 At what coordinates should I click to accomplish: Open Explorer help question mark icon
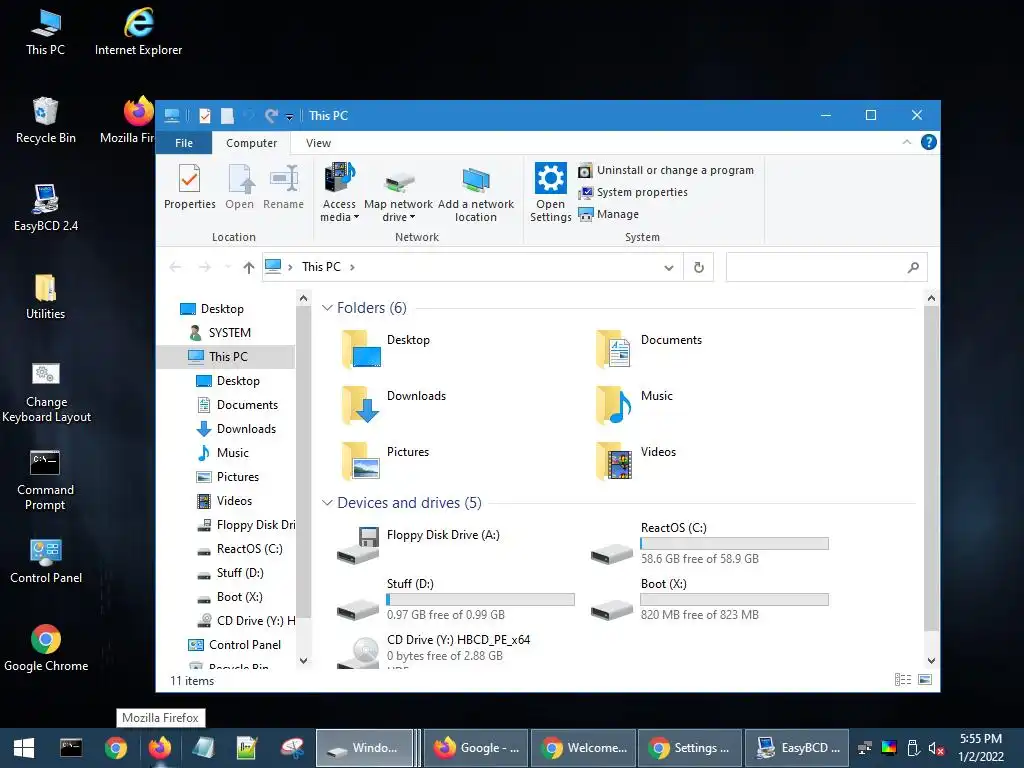928,142
